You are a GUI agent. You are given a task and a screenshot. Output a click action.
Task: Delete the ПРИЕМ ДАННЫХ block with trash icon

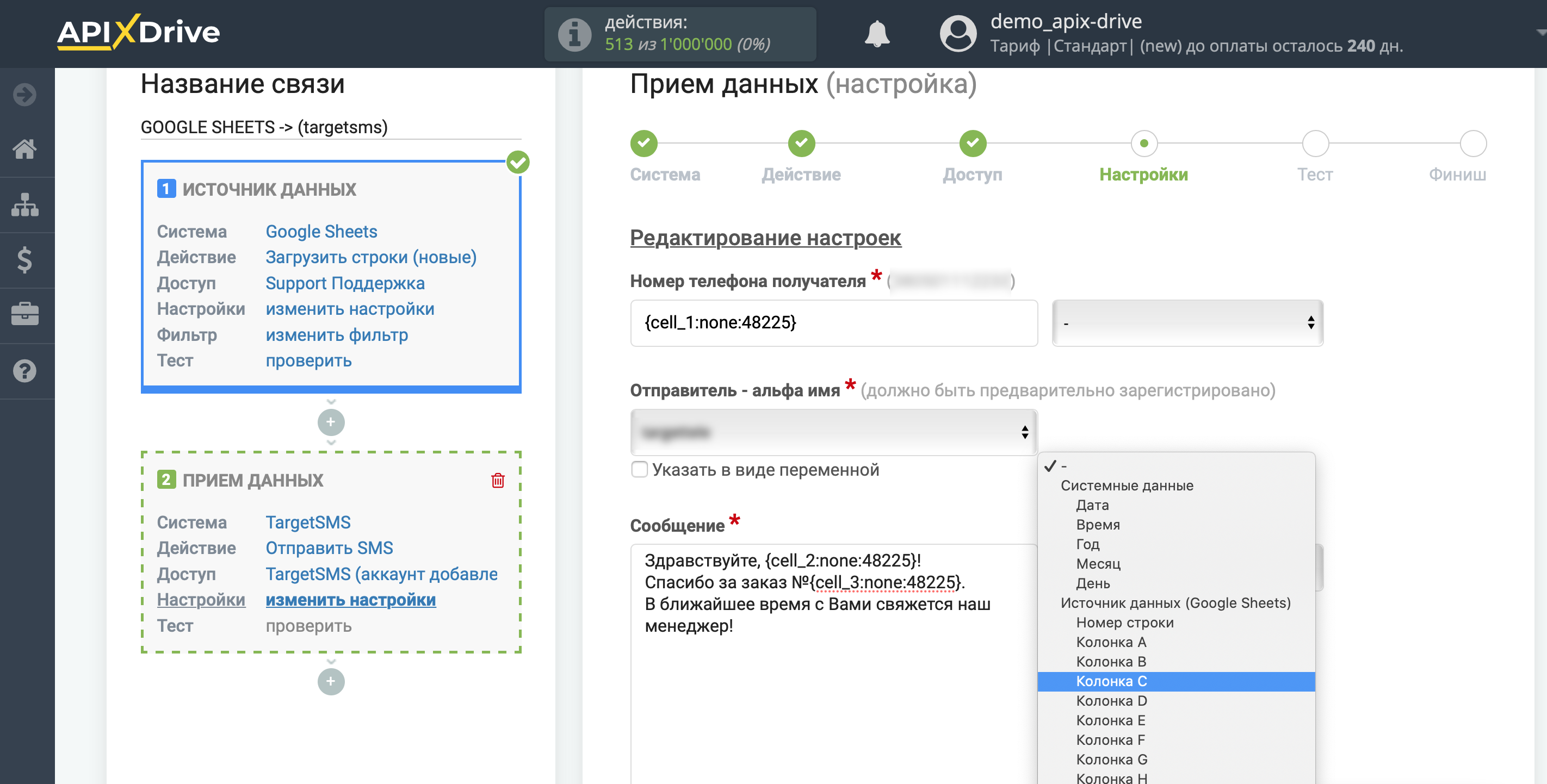coord(498,480)
